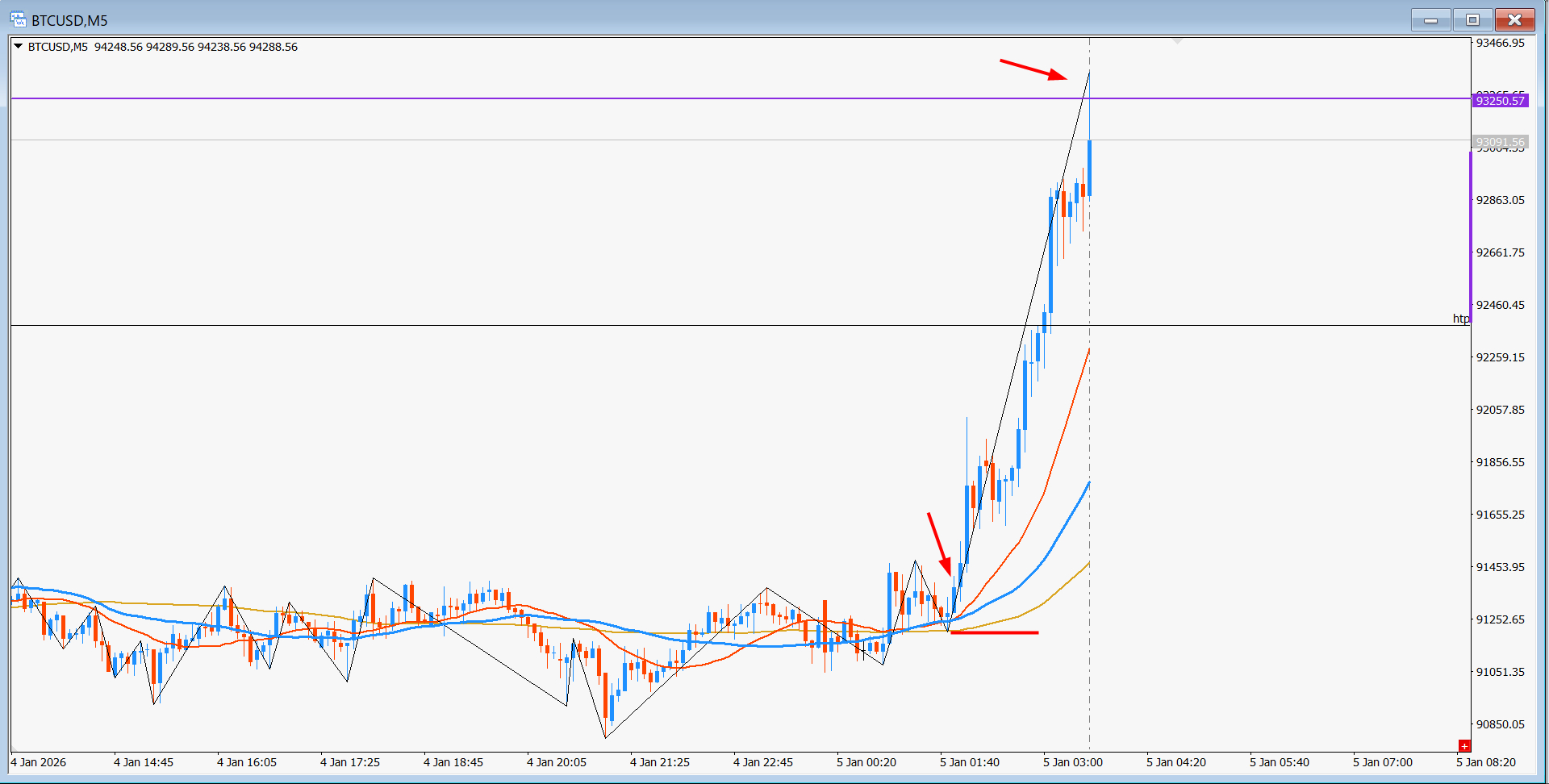Click the BTCUSD,M5 OHLC info text
The image size is (1549, 784).
(x=163, y=47)
